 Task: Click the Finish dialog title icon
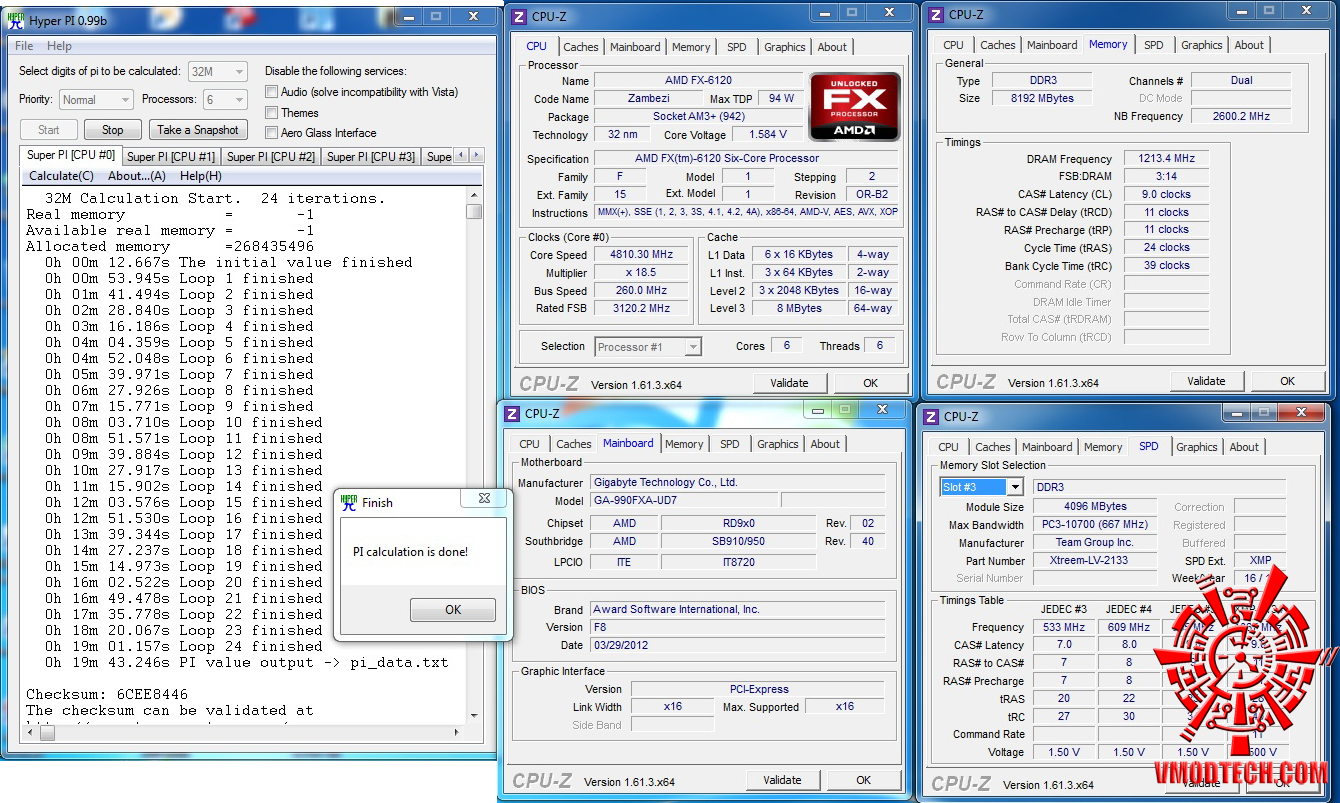coord(349,502)
